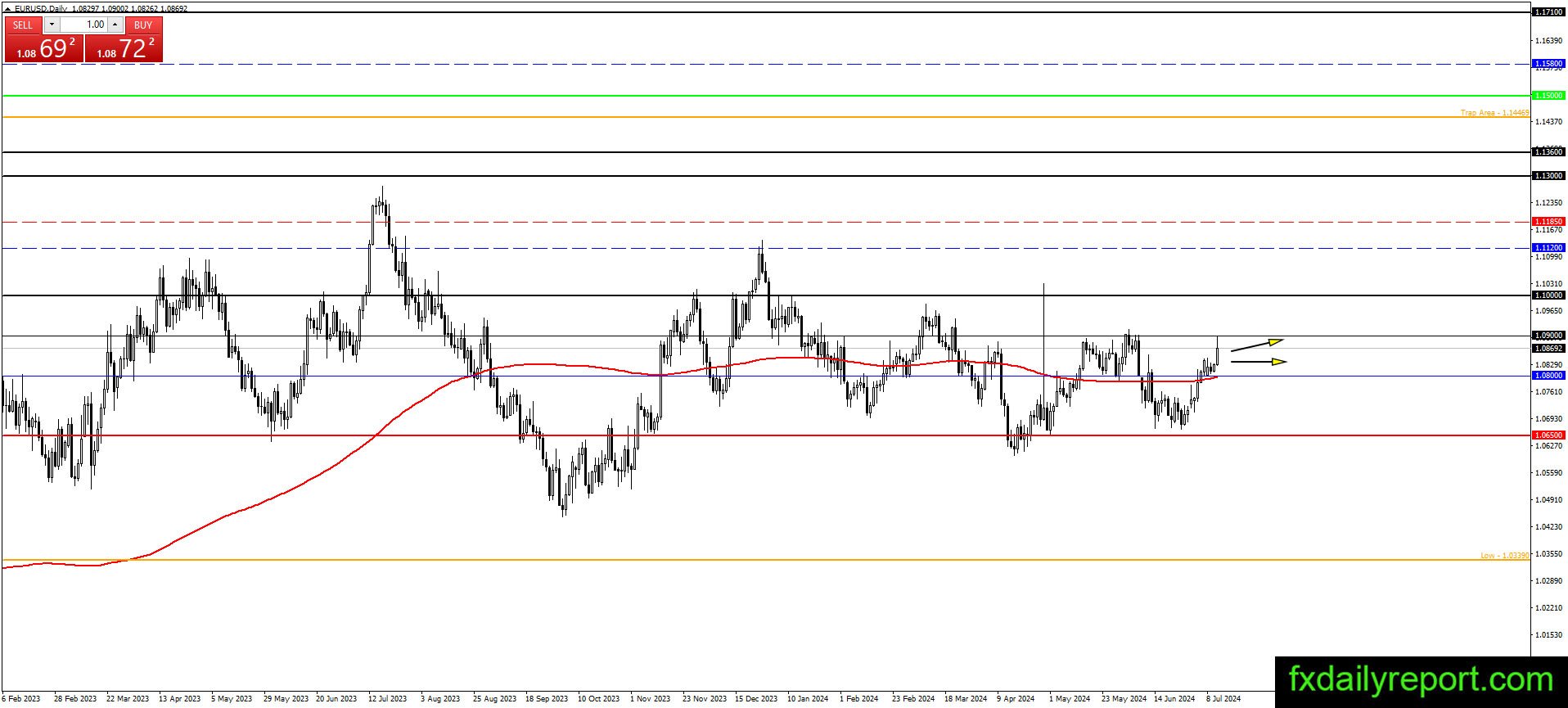Click the 8 Jul 2024 date marker
Viewport: 1568px width, 708px height.
coord(1223,699)
